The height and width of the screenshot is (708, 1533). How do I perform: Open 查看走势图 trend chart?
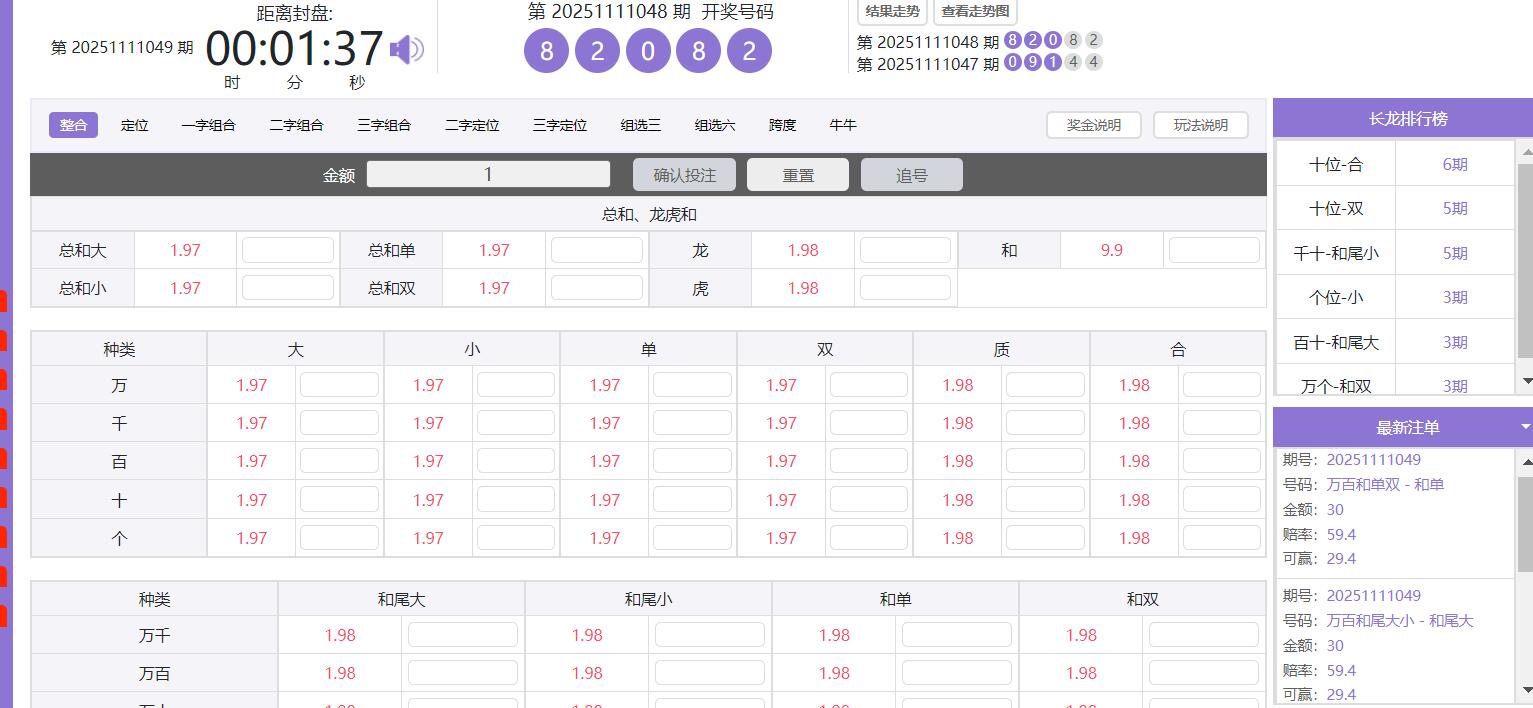click(x=973, y=13)
